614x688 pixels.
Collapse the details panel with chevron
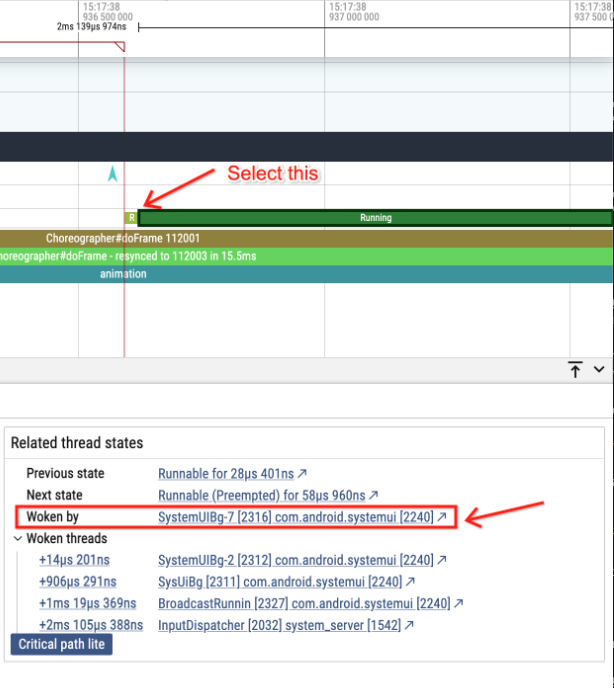coord(599,369)
